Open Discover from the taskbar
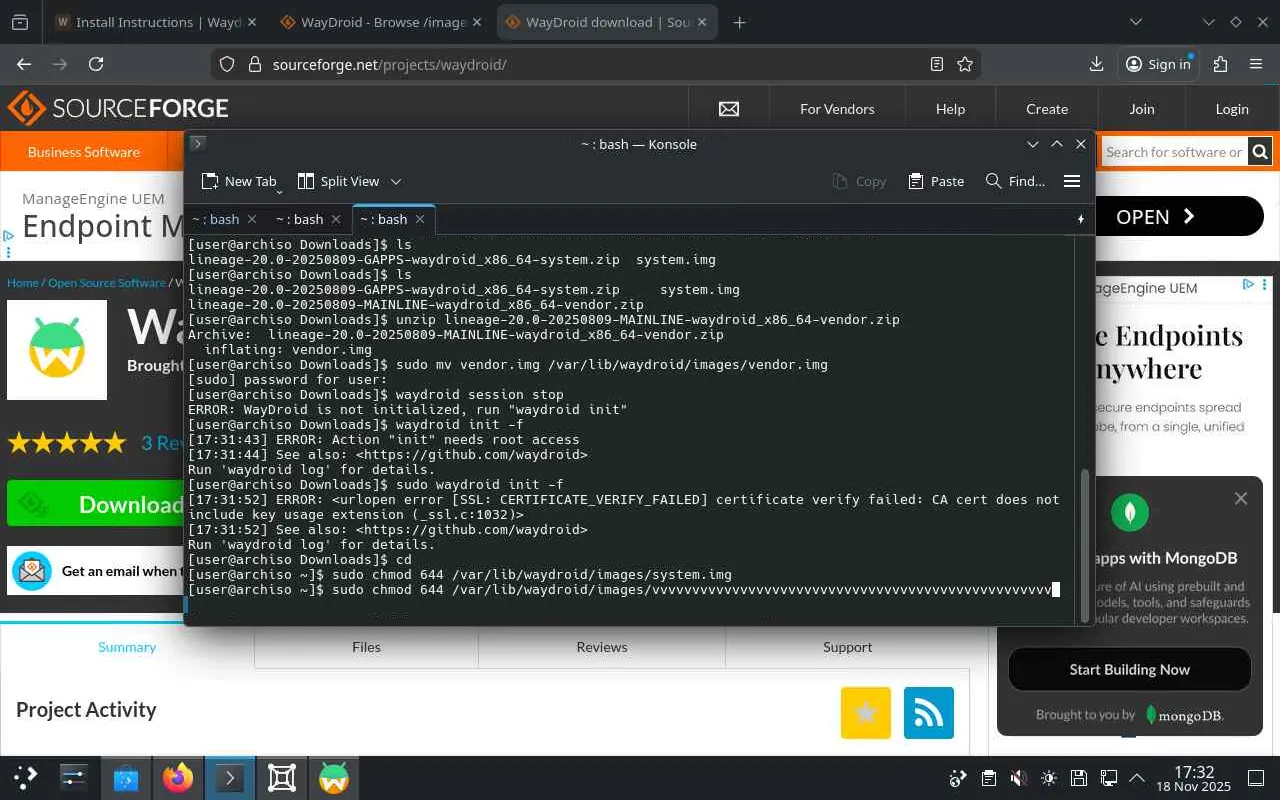Viewport: 1280px width, 800px height. (126, 777)
